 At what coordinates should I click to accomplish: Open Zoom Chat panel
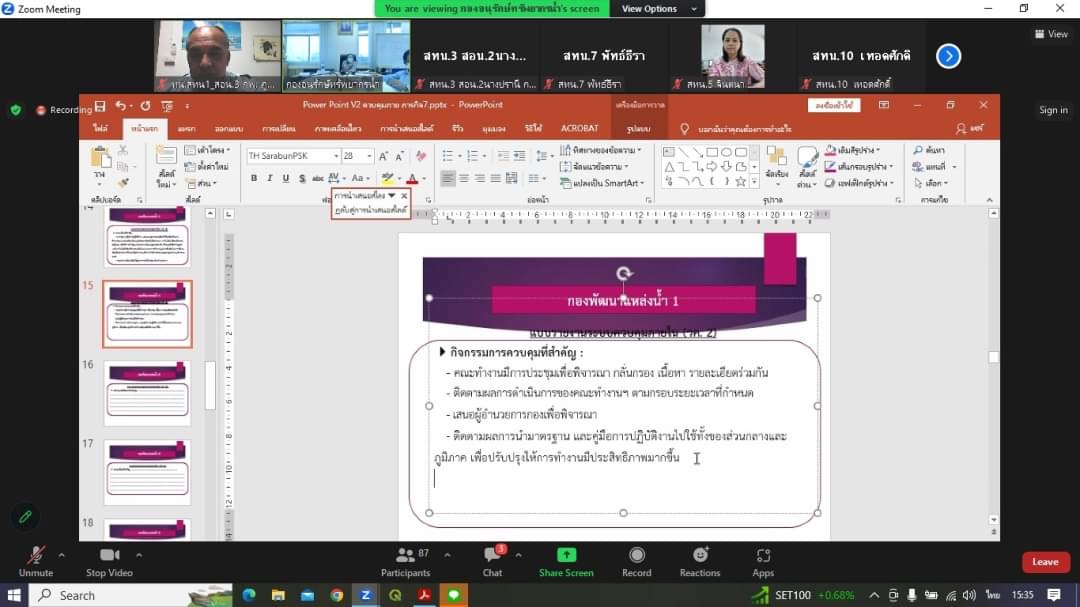[x=492, y=562]
